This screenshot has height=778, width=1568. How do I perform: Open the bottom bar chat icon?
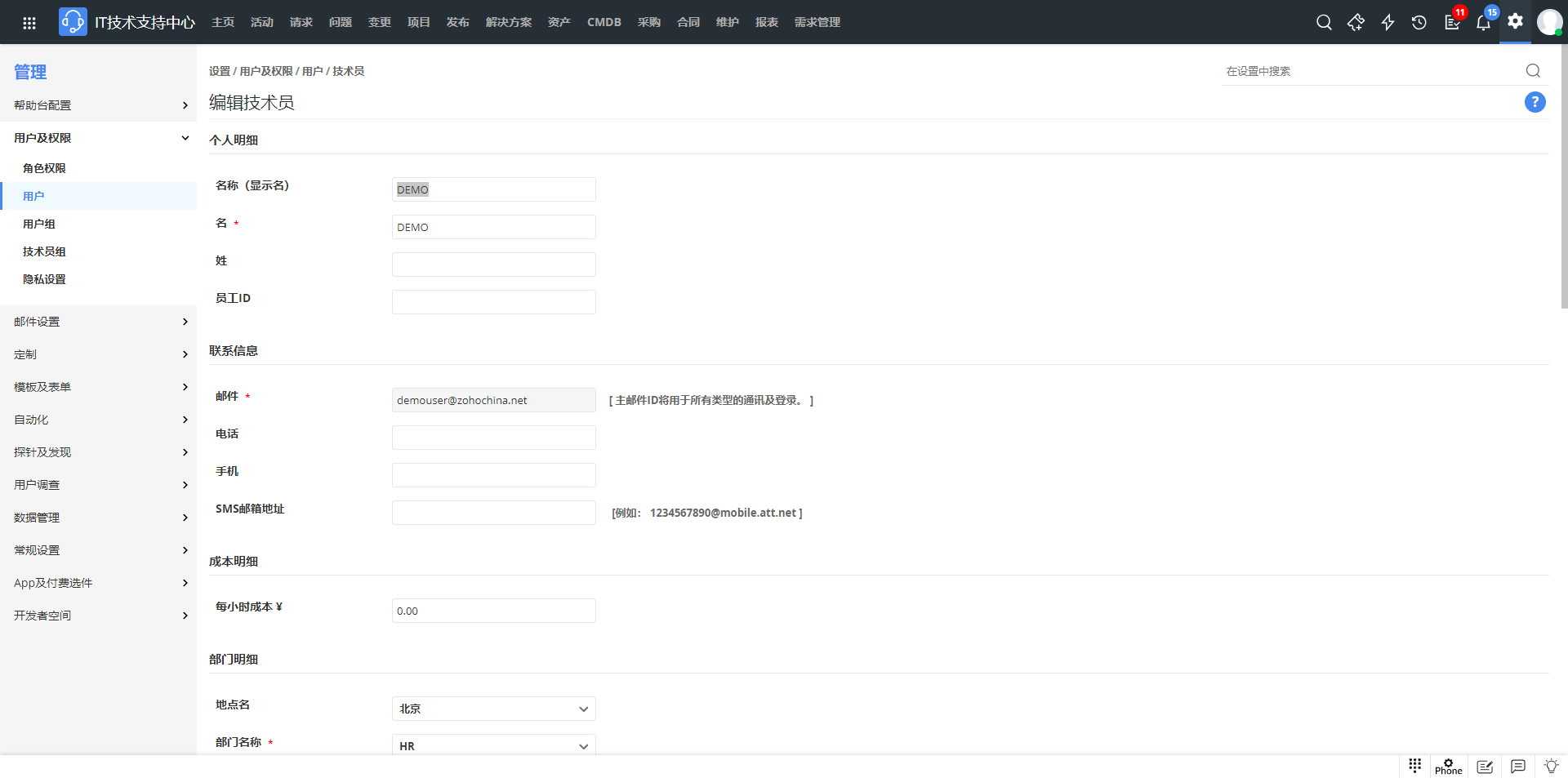(1518, 767)
